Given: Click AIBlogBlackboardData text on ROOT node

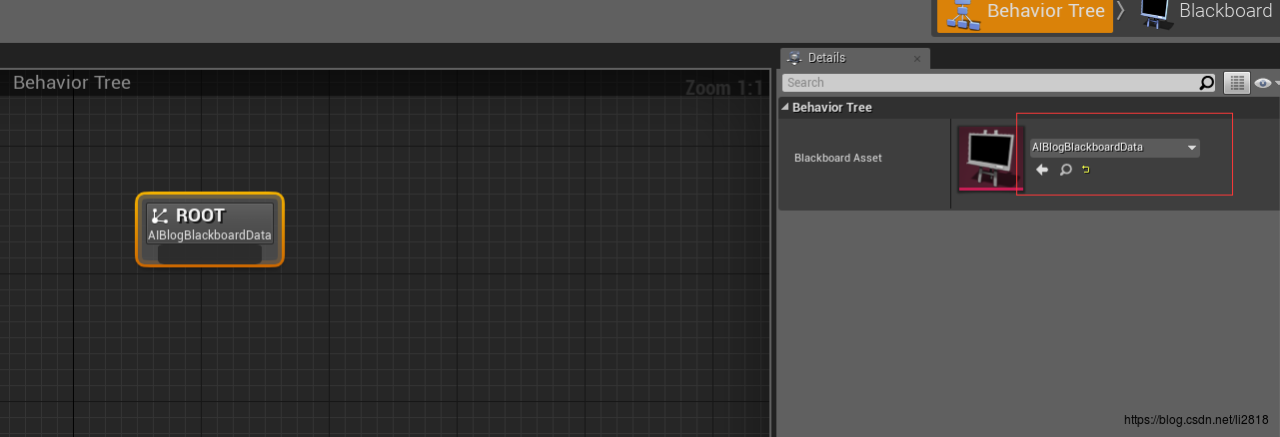Looking at the screenshot, I should (210, 235).
